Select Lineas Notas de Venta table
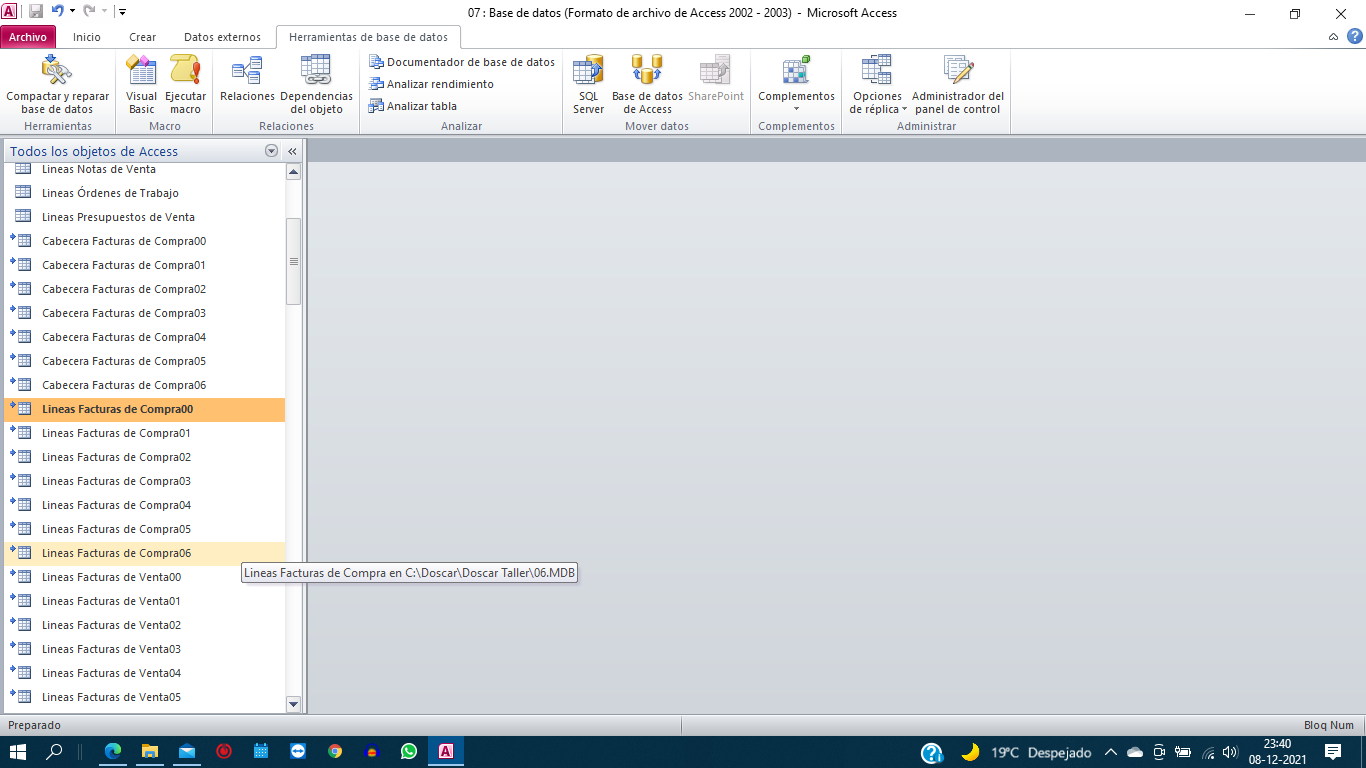This screenshot has height=768, width=1366. coord(144,169)
